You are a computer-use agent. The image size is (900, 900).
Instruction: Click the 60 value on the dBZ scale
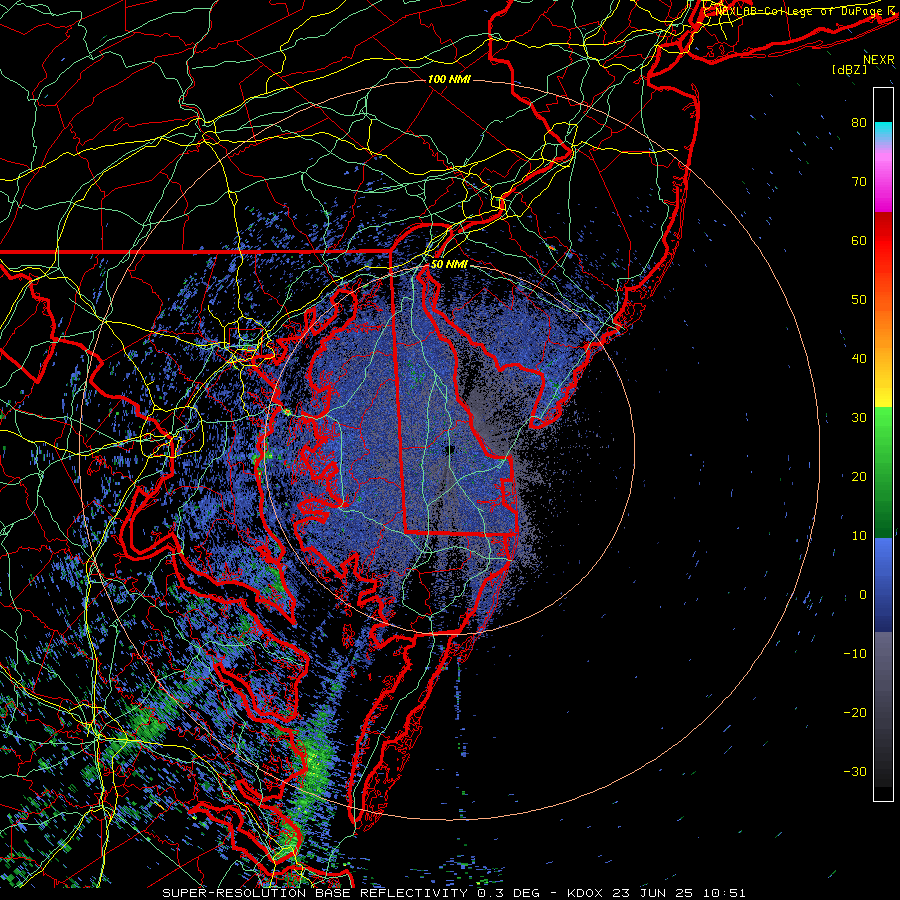[x=859, y=240]
